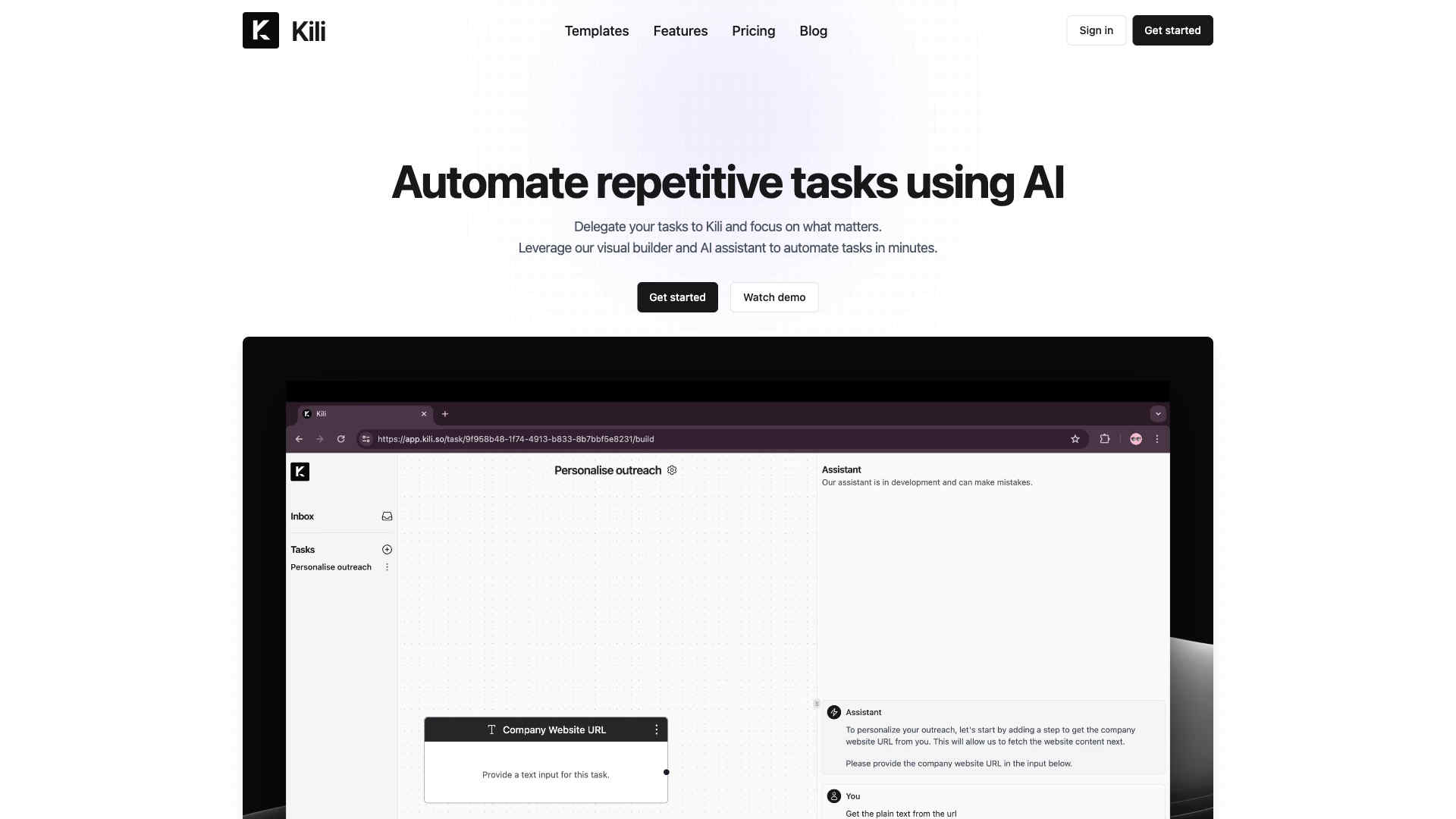1456x819 pixels.
Task: Click the more options icon on Personalise outreach task
Action: coord(387,567)
